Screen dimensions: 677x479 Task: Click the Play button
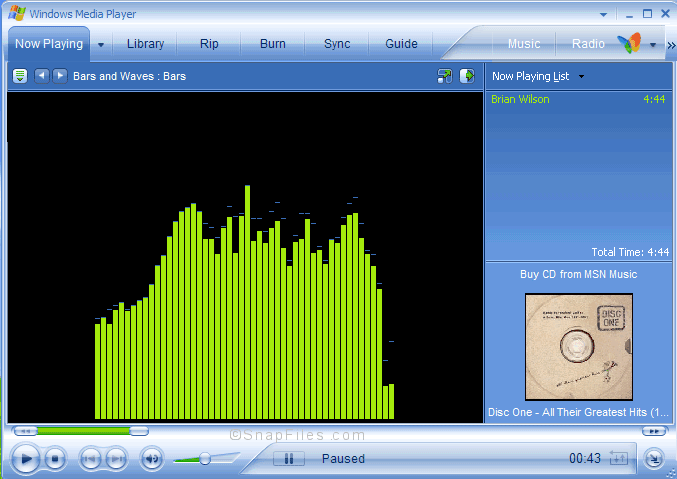[x=25, y=458]
